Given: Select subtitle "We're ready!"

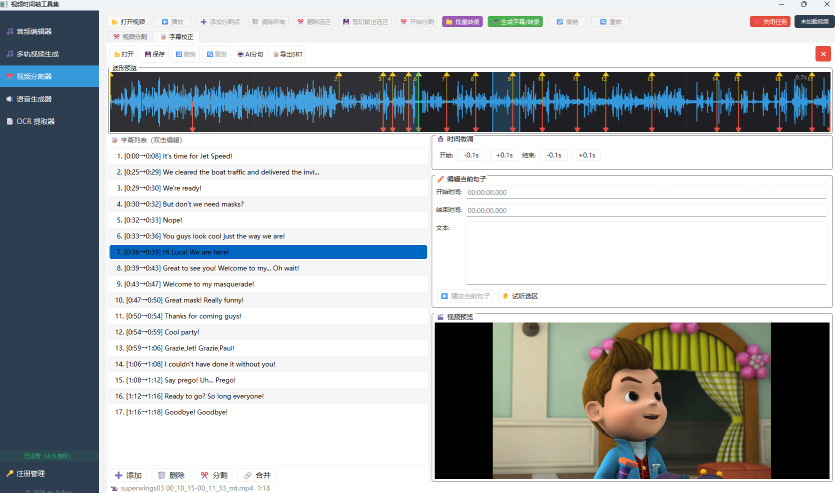Looking at the screenshot, I should [268, 188].
